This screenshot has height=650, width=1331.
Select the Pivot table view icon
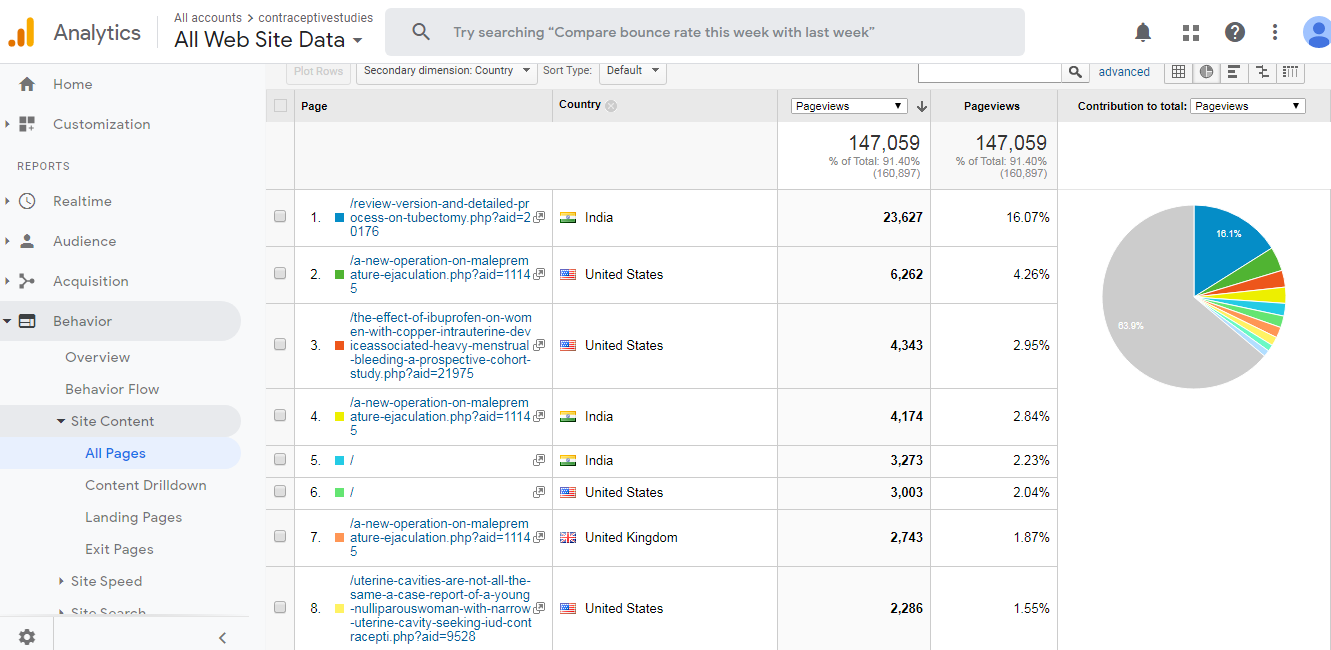tap(1291, 72)
